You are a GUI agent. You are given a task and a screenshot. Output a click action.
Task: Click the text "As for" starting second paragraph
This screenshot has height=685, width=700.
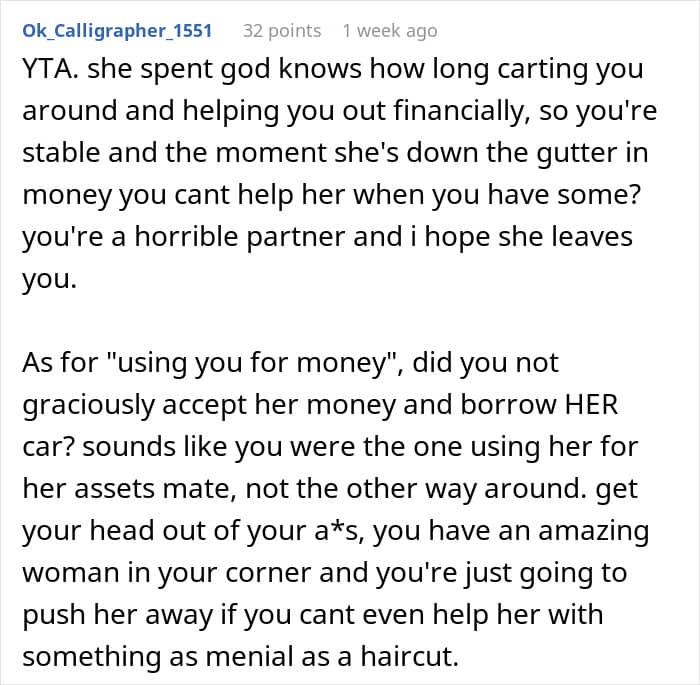pyautogui.click(x=59, y=362)
